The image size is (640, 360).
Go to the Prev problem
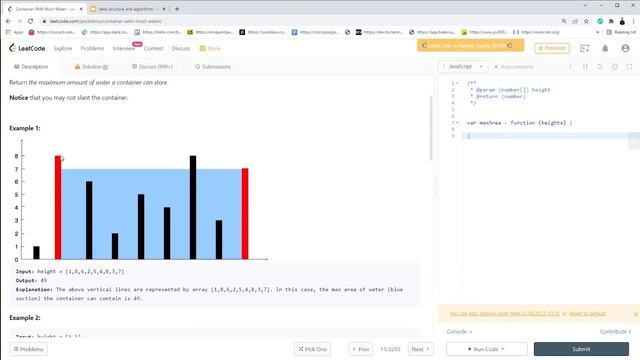360,349
